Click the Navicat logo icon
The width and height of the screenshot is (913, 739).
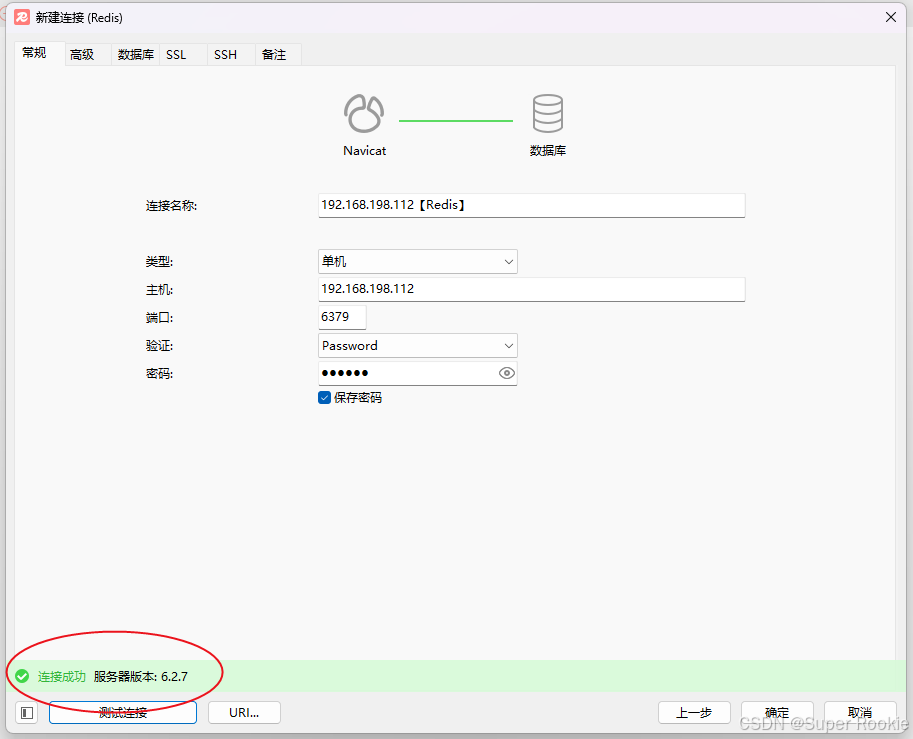pyautogui.click(x=364, y=114)
